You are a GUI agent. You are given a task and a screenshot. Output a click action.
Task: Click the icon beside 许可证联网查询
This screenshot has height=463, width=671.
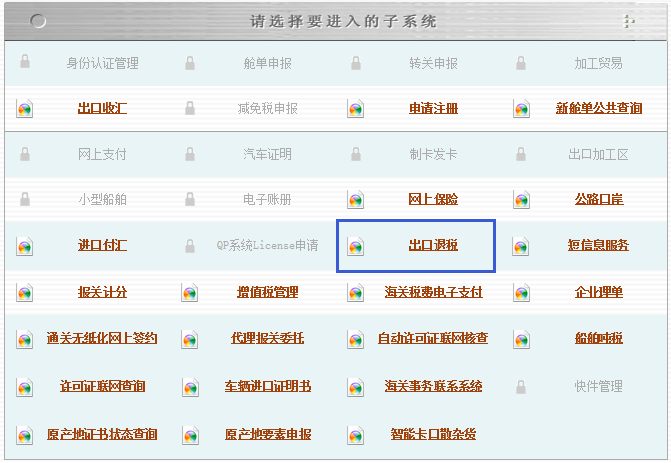click(25, 387)
